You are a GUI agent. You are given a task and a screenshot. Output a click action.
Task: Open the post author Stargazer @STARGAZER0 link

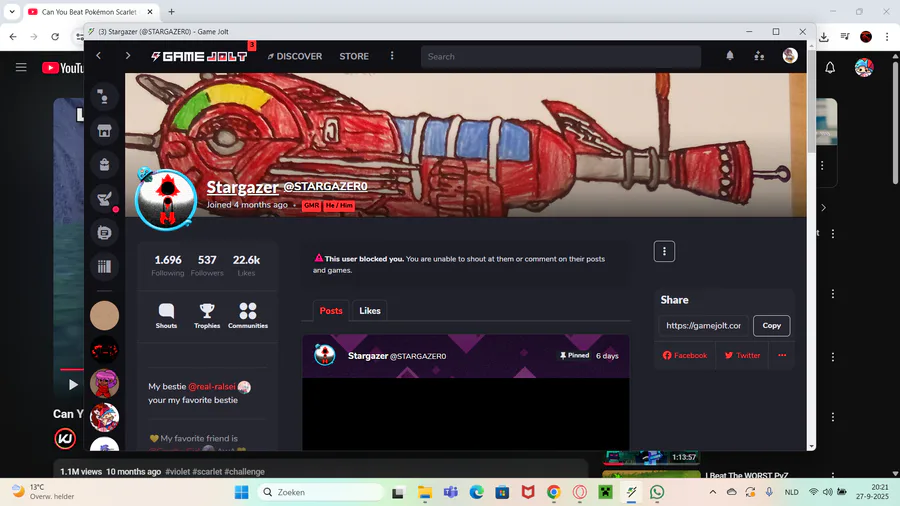pyautogui.click(x=397, y=356)
